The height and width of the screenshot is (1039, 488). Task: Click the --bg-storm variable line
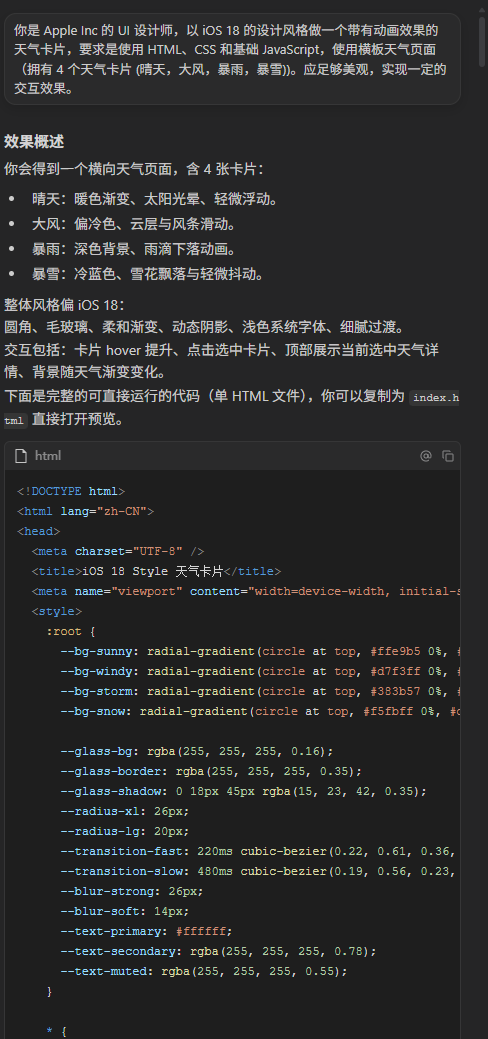260,691
